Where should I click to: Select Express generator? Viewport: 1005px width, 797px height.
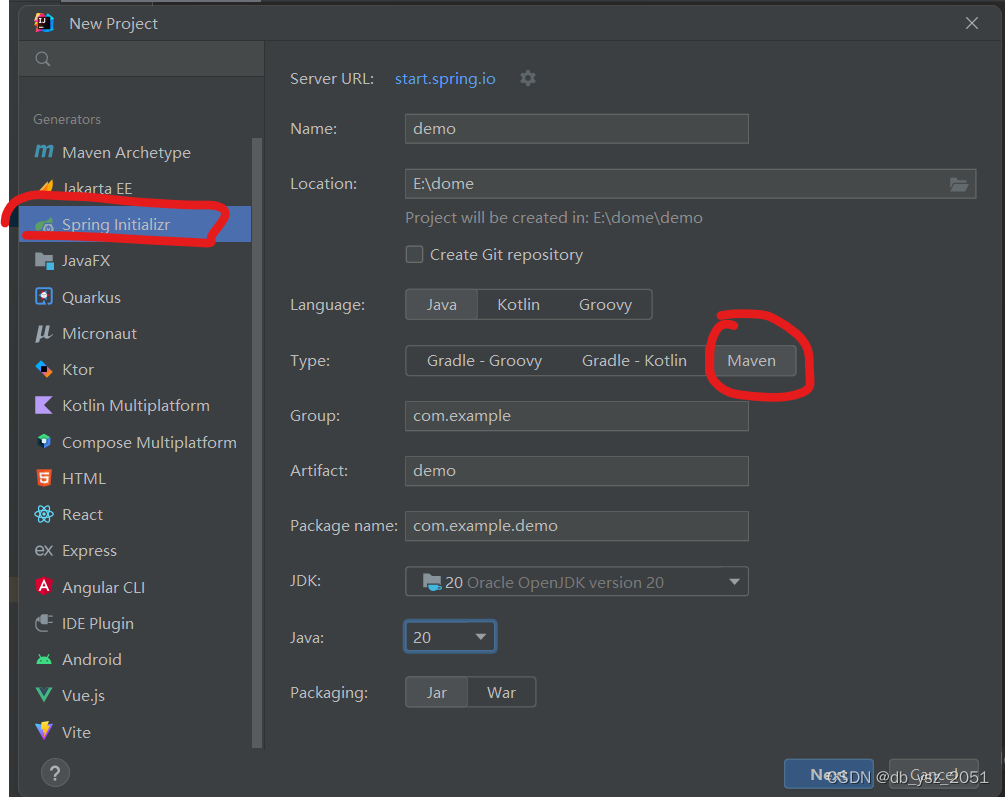point(135,550)
